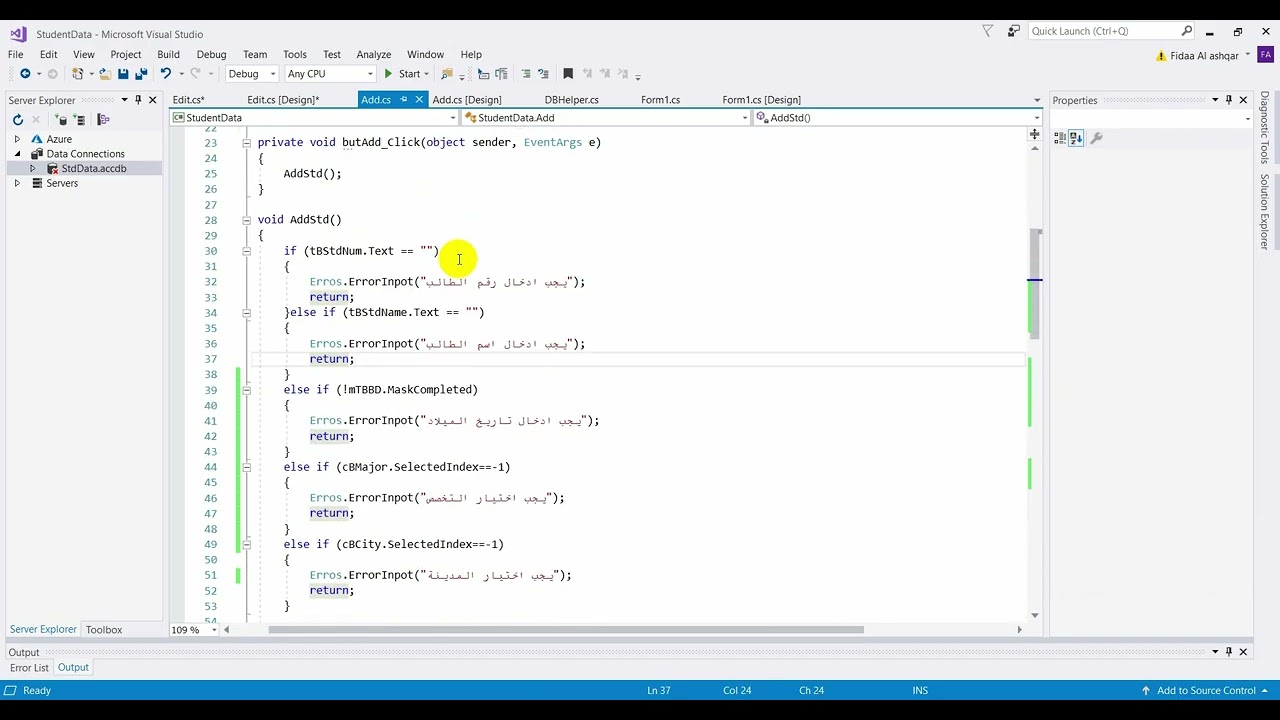Close the Add.cs tab
Image resolution: width=1280 pixels, height=720 pixels.
click(x=420, y=100)
